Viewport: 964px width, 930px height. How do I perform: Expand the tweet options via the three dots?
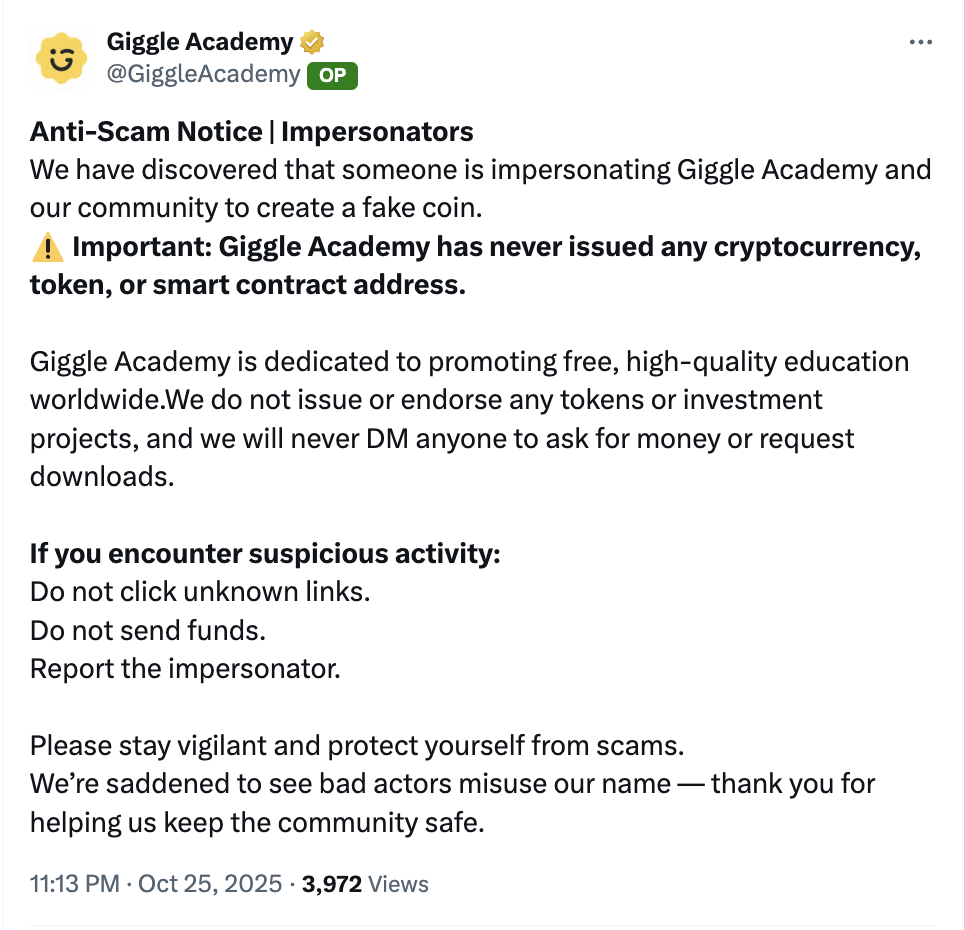click(921, 42)
